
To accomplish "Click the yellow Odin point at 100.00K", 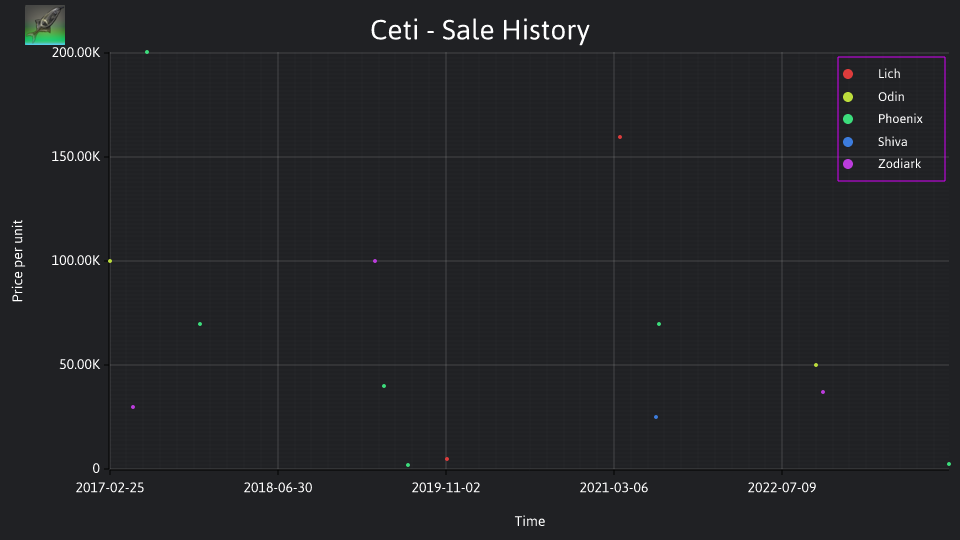I will tap(110, 261).
